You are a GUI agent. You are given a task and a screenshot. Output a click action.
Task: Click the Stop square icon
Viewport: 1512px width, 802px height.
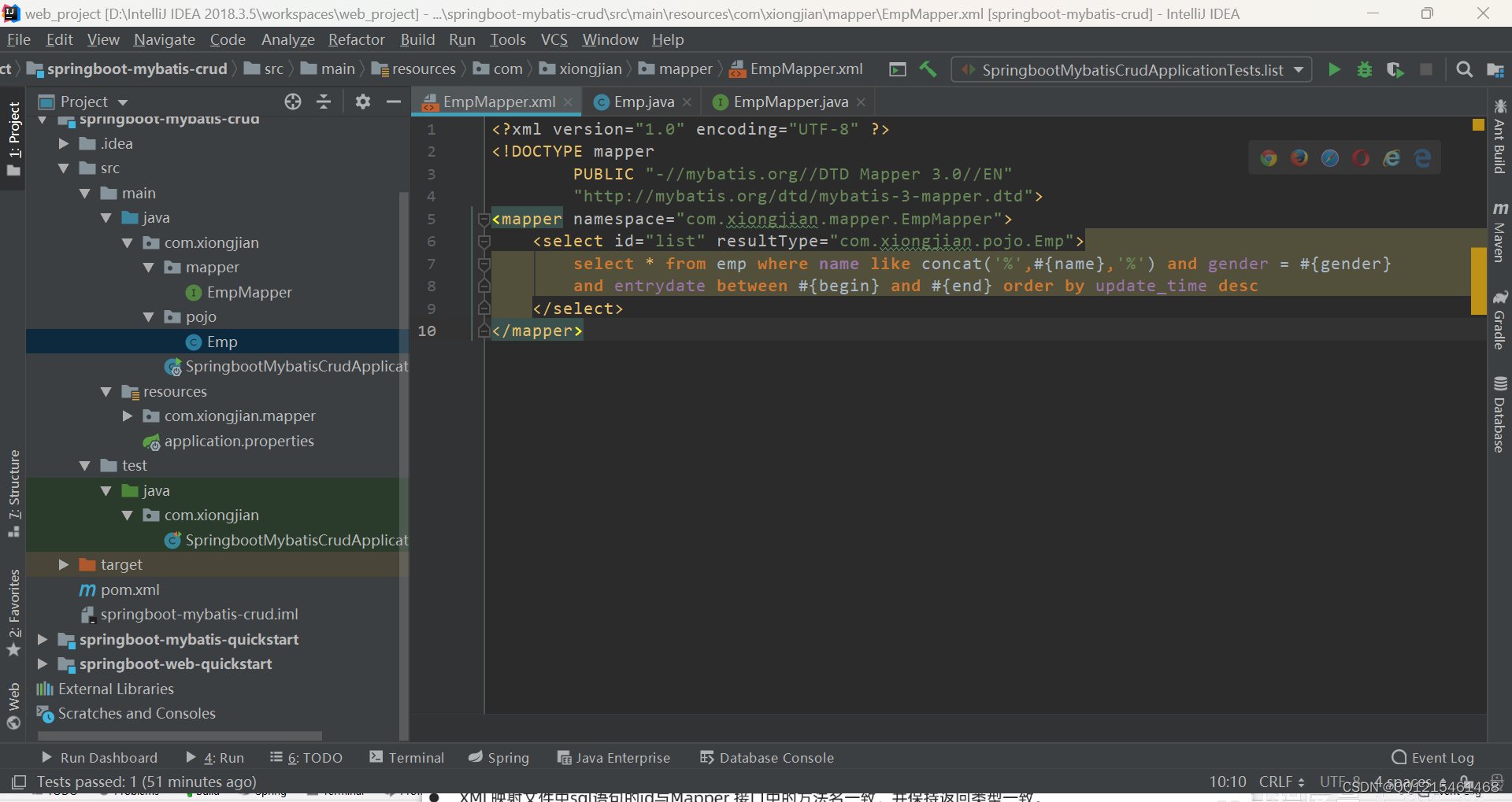[x=1425, y=70]
